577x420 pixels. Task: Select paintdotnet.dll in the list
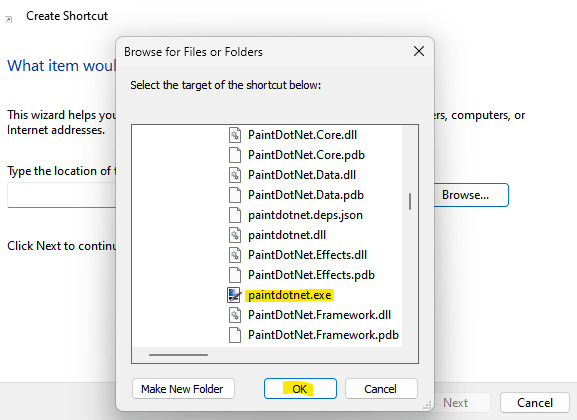point(287,234)
